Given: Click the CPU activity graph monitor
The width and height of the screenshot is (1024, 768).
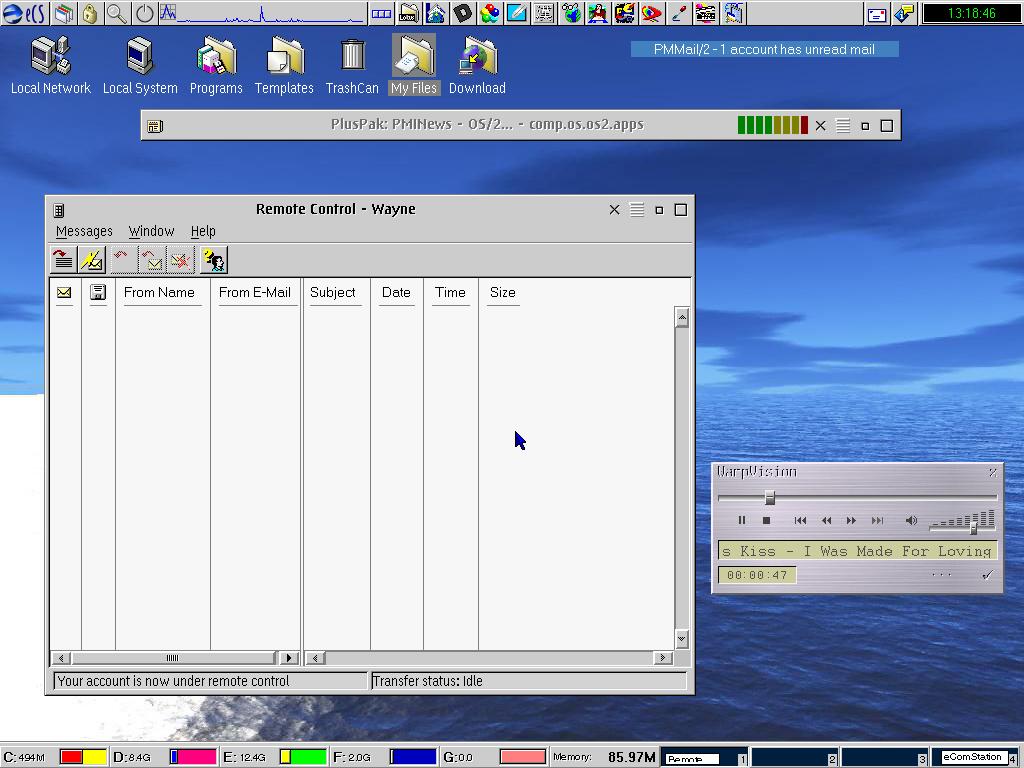Looking at the screenshot, I should tap(262, 13).
